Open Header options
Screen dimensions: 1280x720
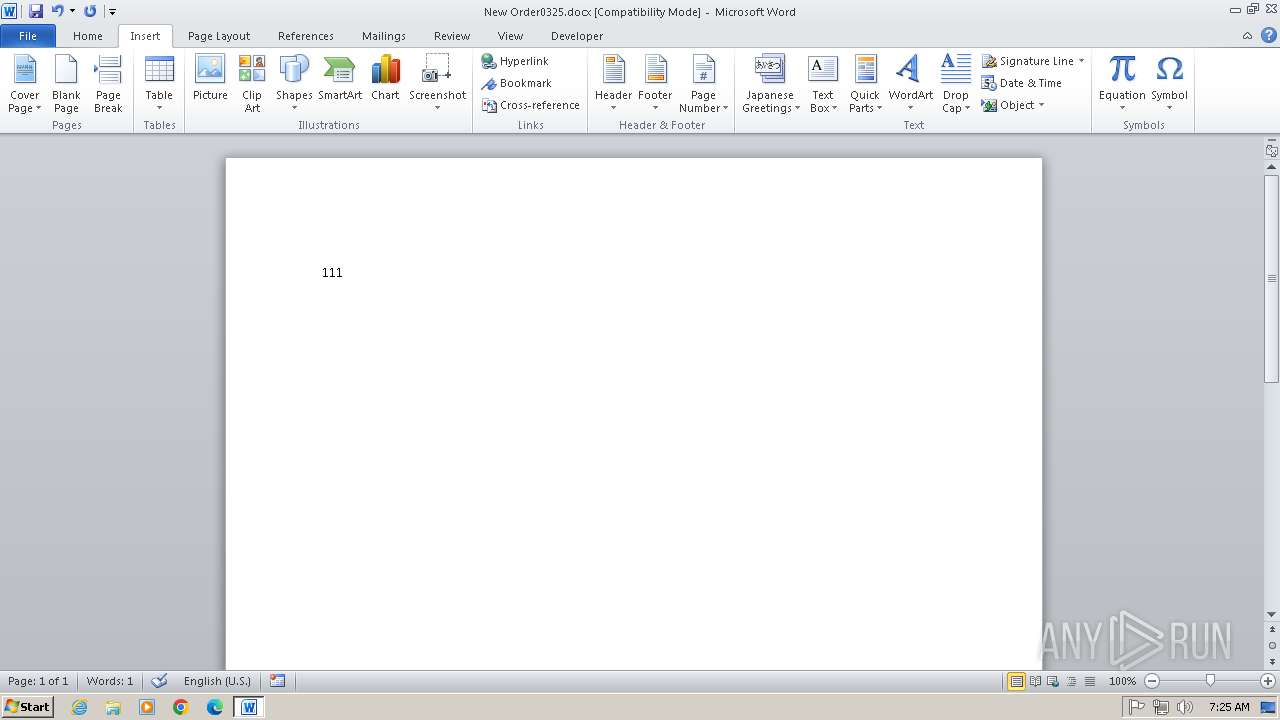(x=613, y=84)
